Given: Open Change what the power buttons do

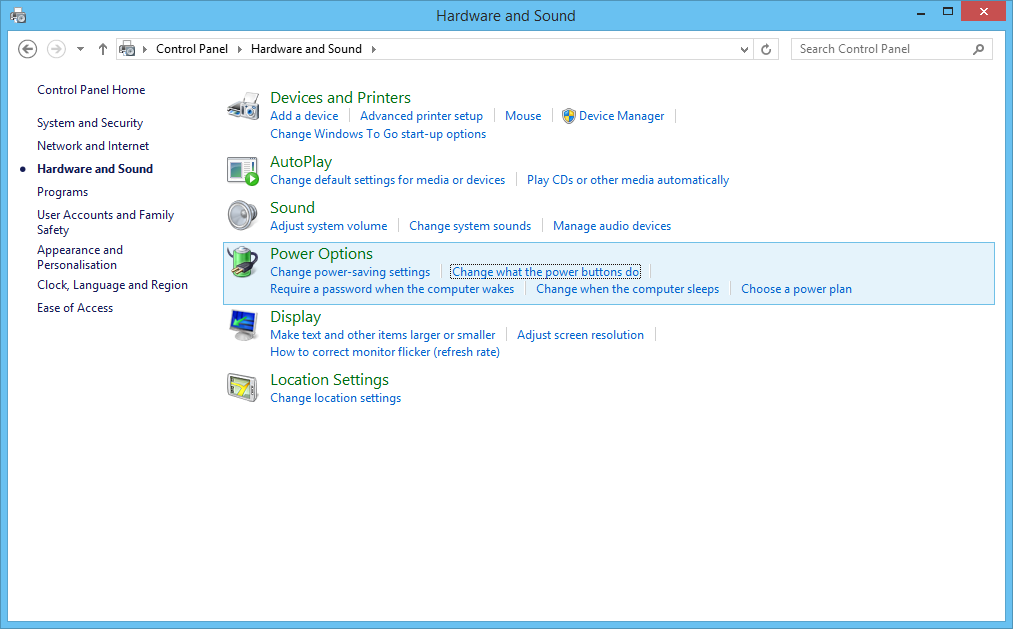Looking at the screenshot, I should [545, 271].
